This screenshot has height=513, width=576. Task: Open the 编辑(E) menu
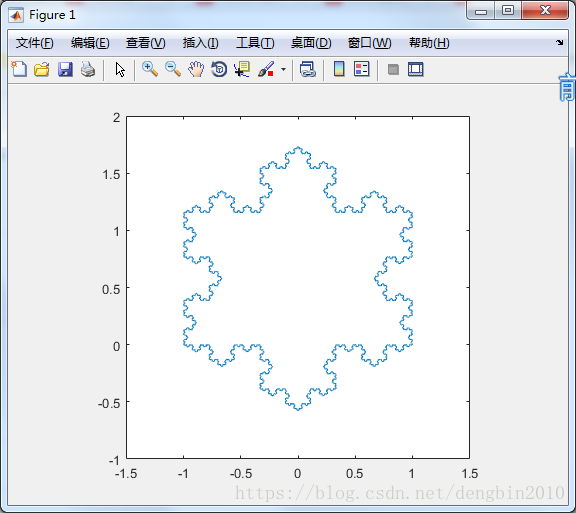(90, 43)
